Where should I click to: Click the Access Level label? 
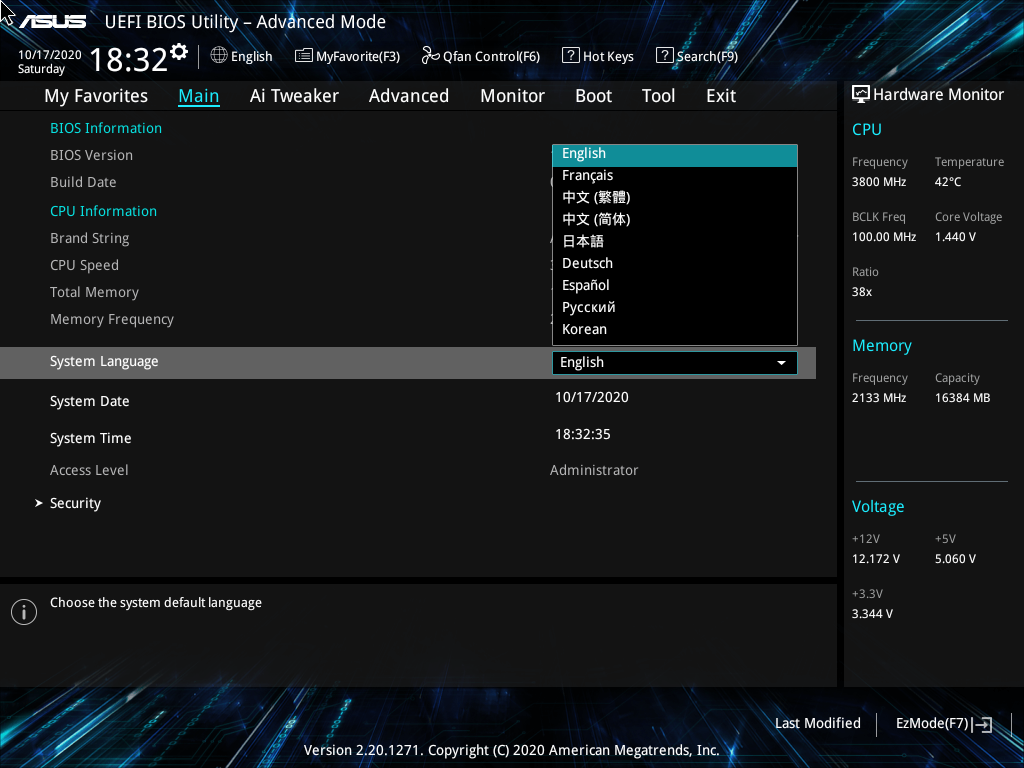(x=89, y=470)
